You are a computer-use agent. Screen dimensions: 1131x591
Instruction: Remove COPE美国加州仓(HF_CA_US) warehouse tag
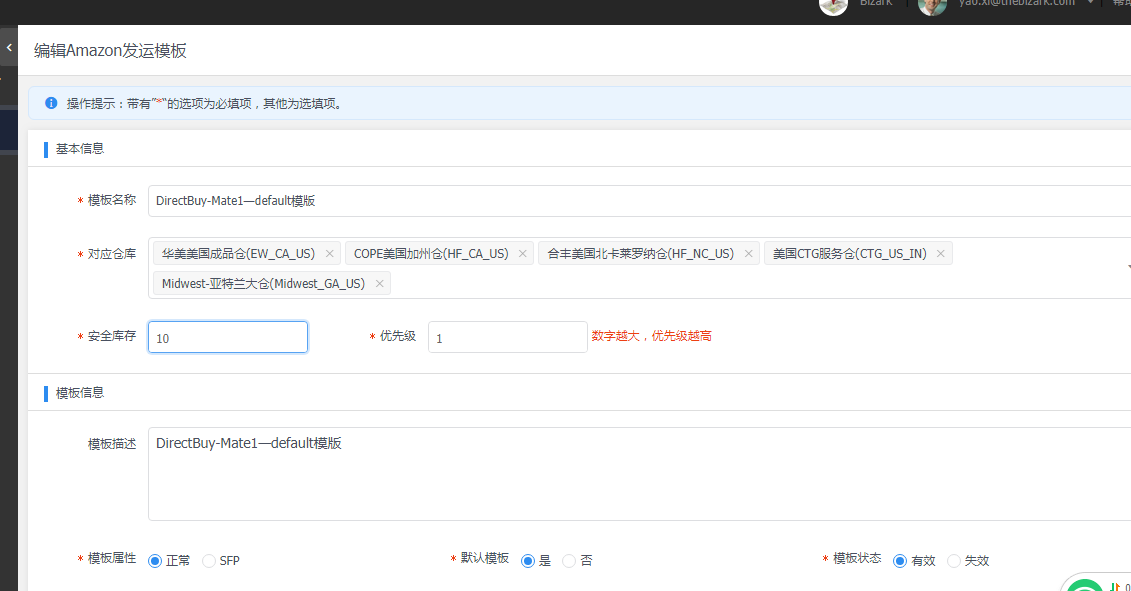point(523,253)
